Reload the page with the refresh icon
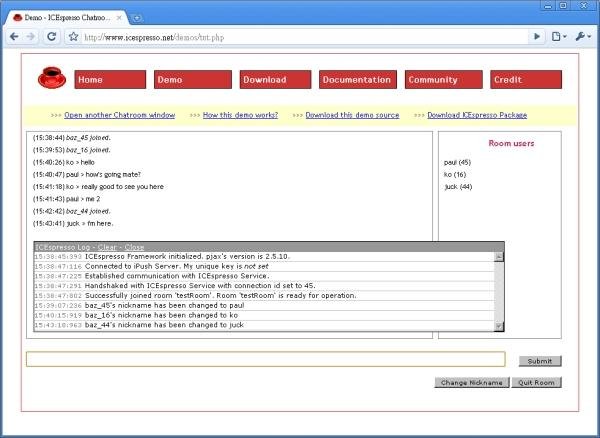The height and width of the screenshot is (438, 600). pyautogui.click(x=51, y=37)
